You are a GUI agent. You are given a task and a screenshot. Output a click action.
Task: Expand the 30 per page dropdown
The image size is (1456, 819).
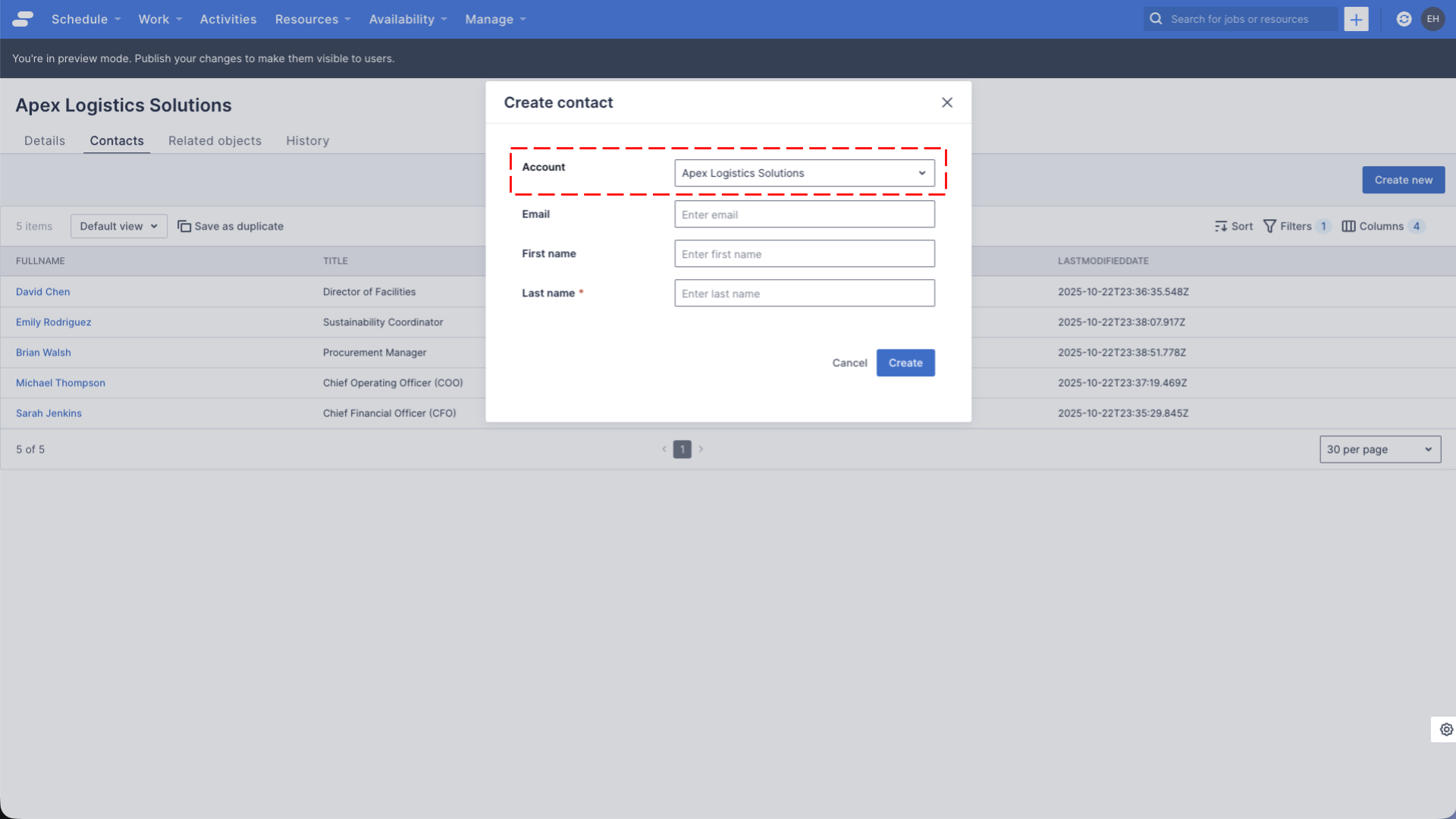pyautogui.click(x=1379, y=449)
